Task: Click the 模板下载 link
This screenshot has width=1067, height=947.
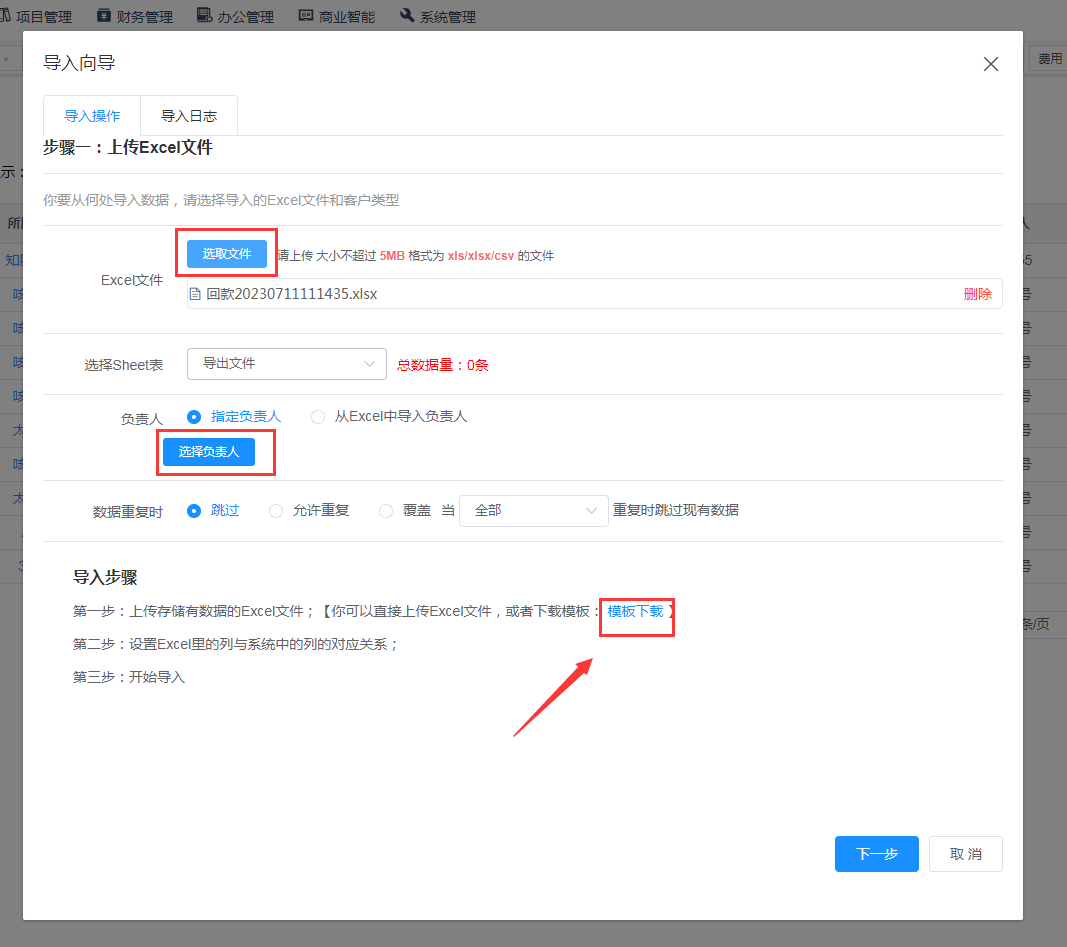Action: (x=635, y=611)
